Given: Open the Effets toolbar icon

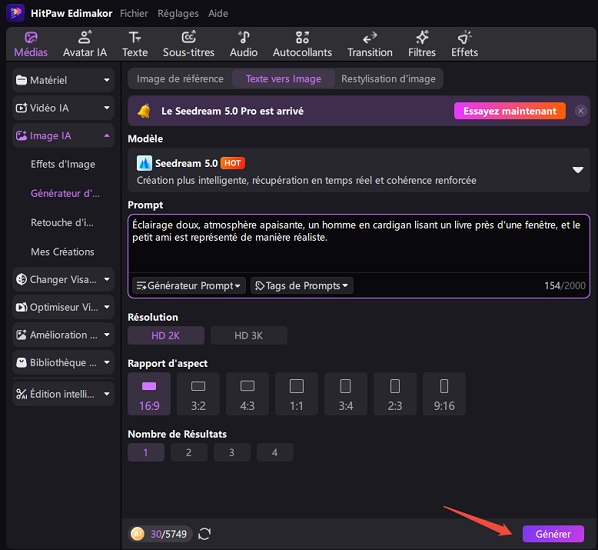Looking at the screenshot, I should 464,44.
